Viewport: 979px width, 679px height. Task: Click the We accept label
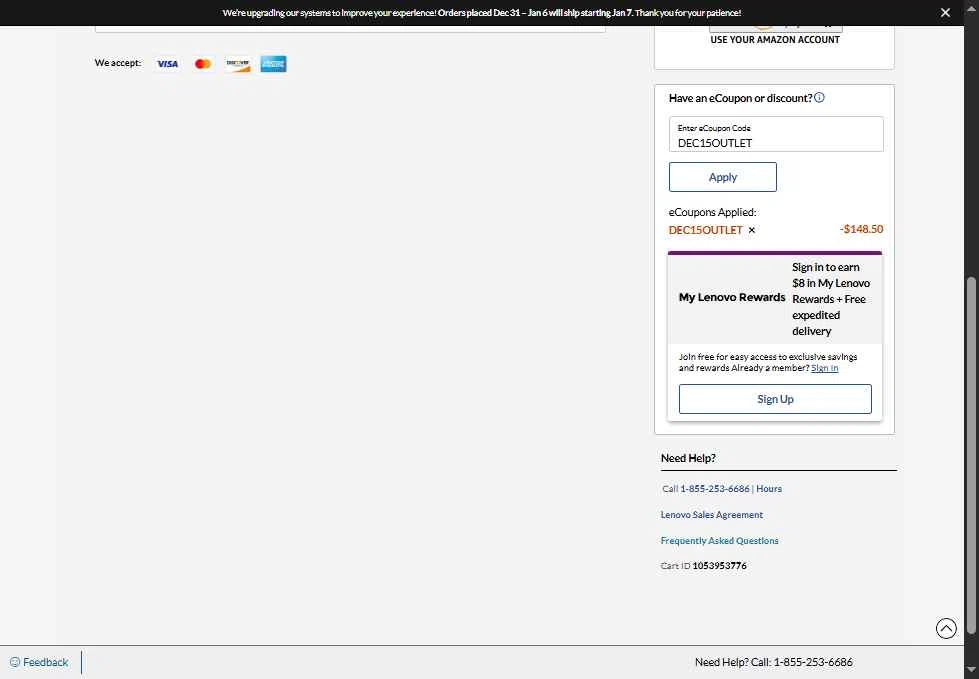tap(118, 63)
